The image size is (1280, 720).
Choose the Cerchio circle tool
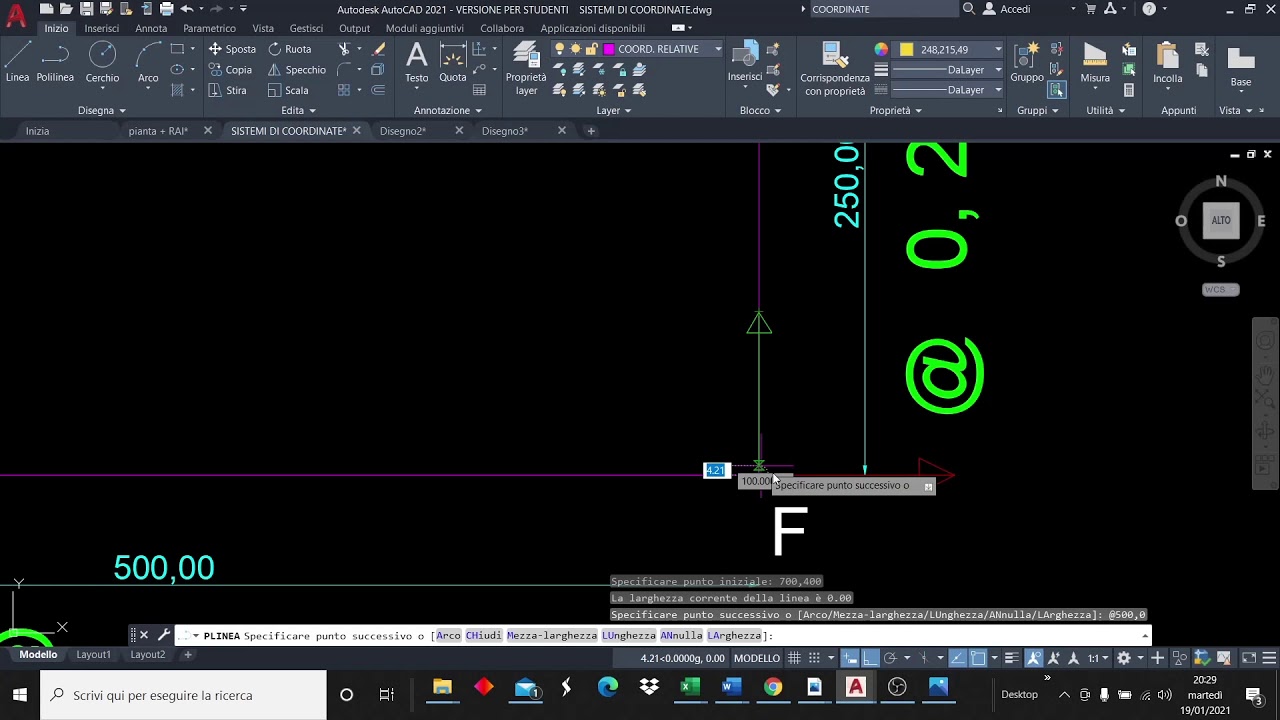tap(102, 63)
